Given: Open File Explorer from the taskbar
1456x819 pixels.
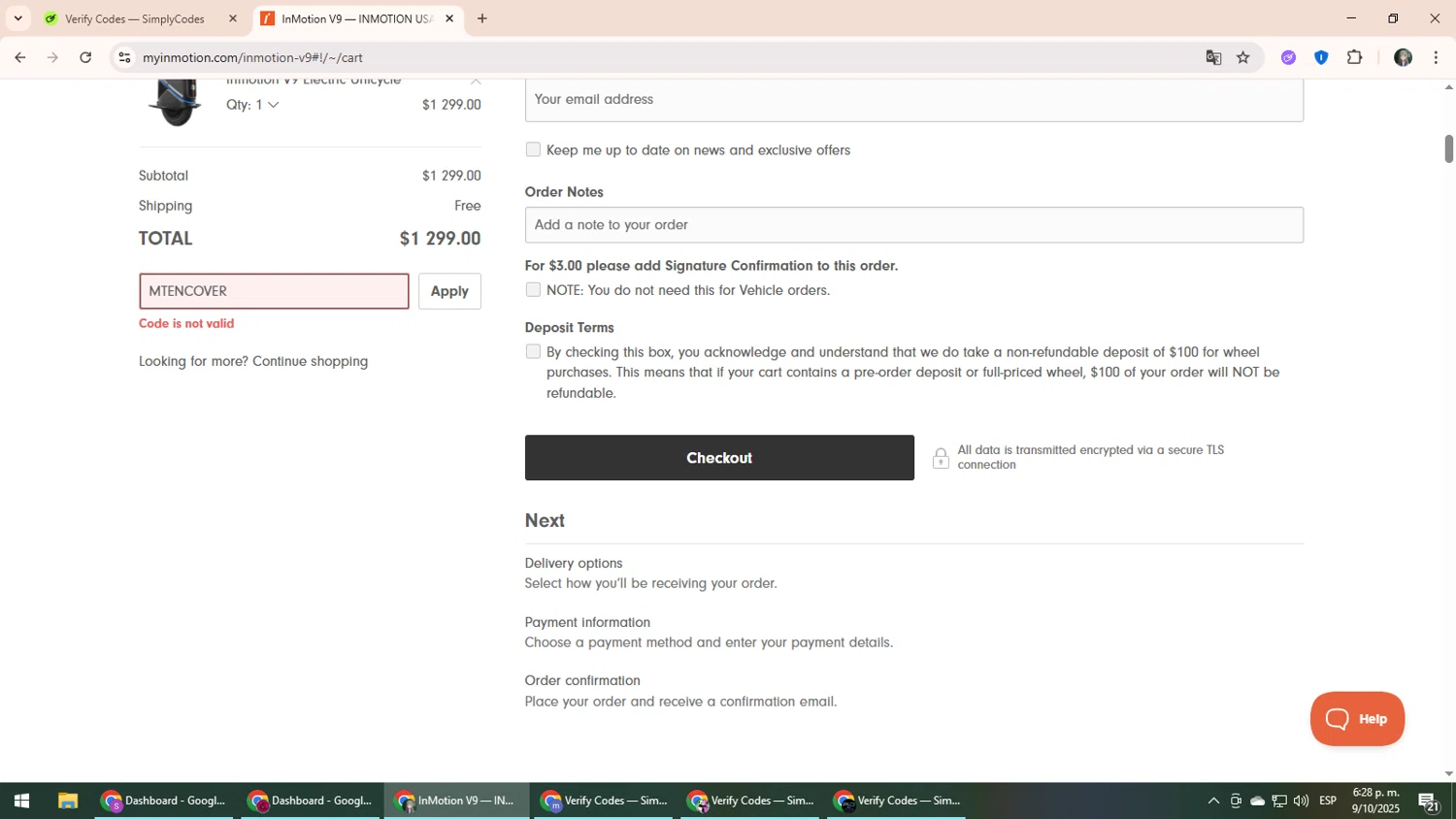Looking at the screenshot, I should pos(67,801).
